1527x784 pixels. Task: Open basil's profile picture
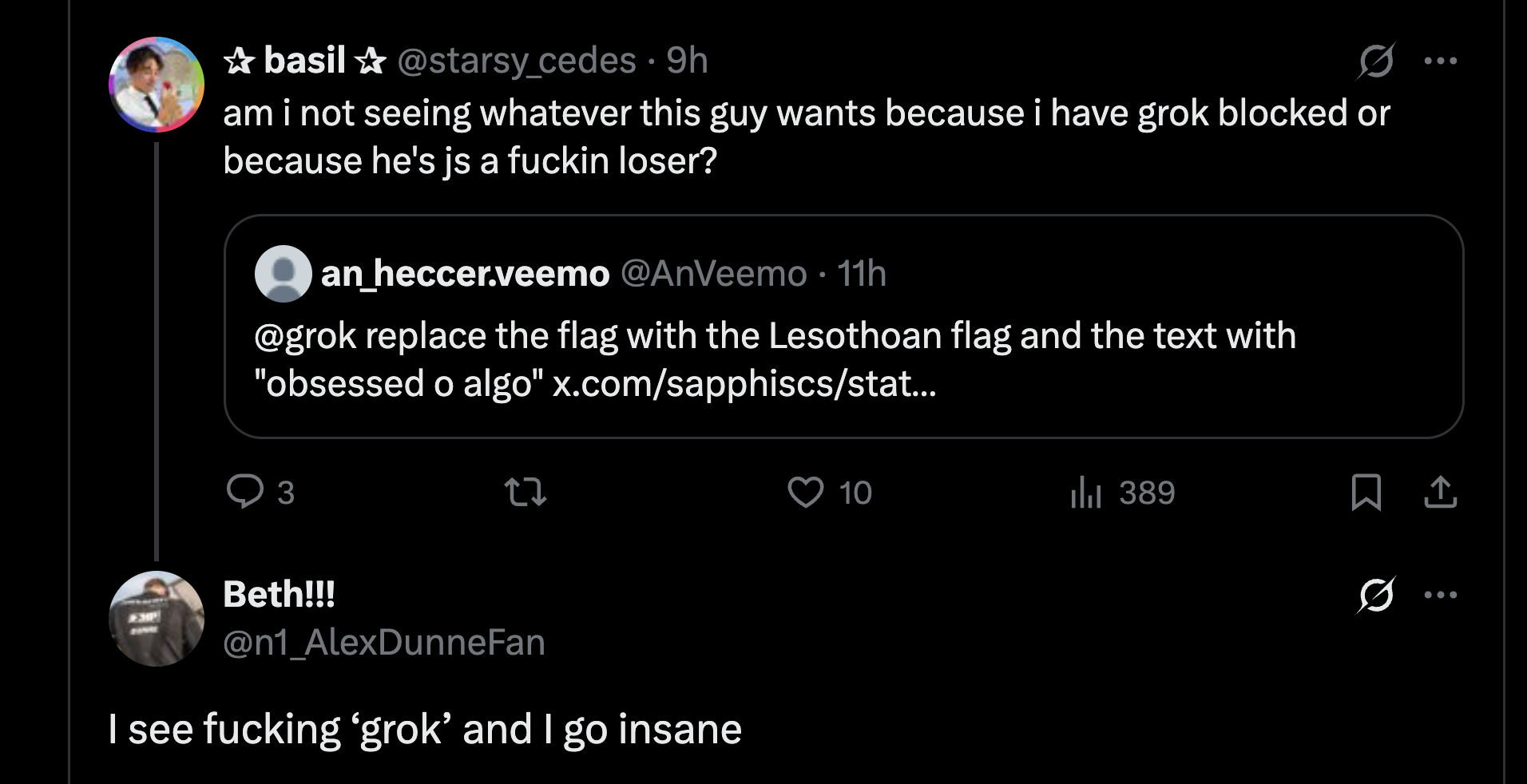point(157,85)
